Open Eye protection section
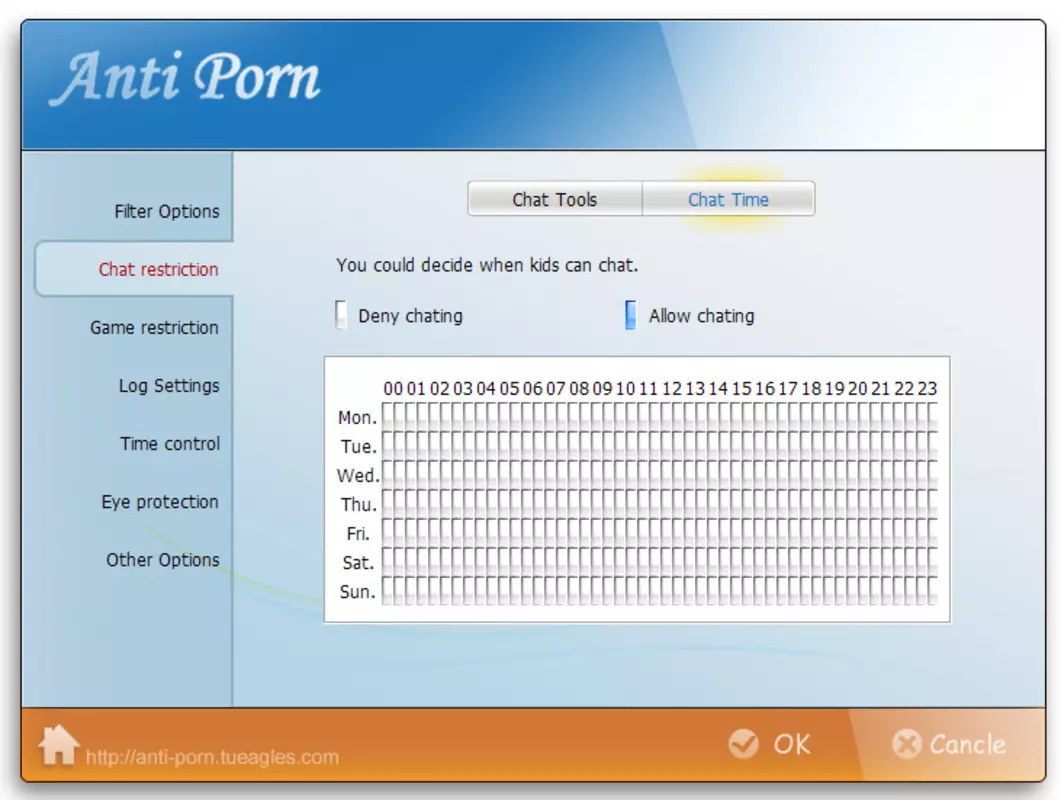Viewport: 1061px width, 800px height. 160,502
